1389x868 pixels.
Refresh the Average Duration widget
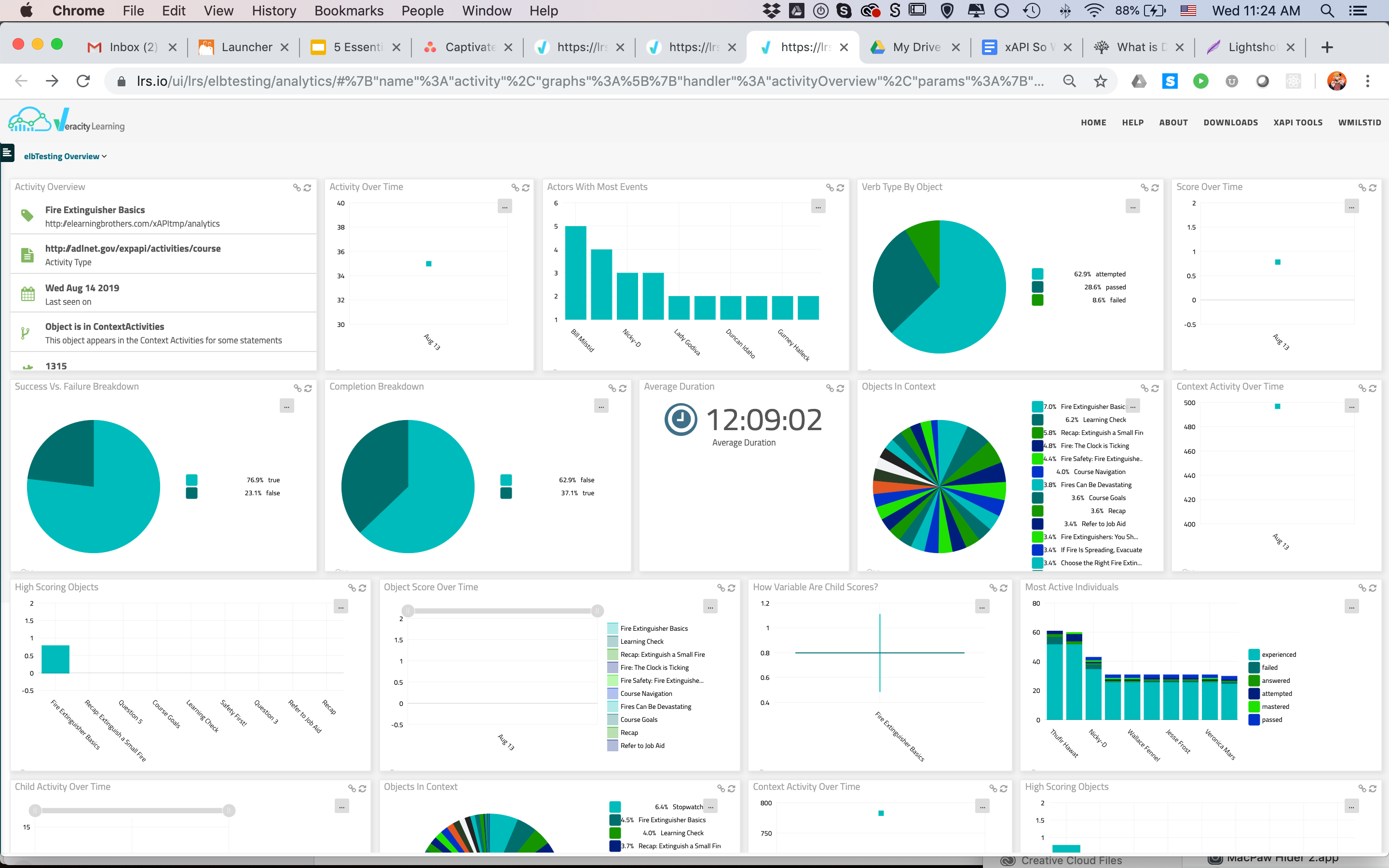[840, 388]
